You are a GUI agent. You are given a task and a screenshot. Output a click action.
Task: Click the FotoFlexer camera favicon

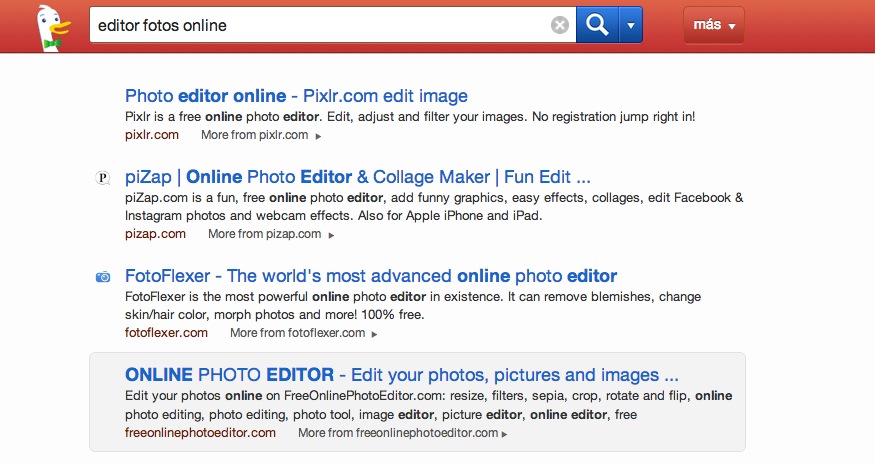pyautogui.click(x=102, y=277)
